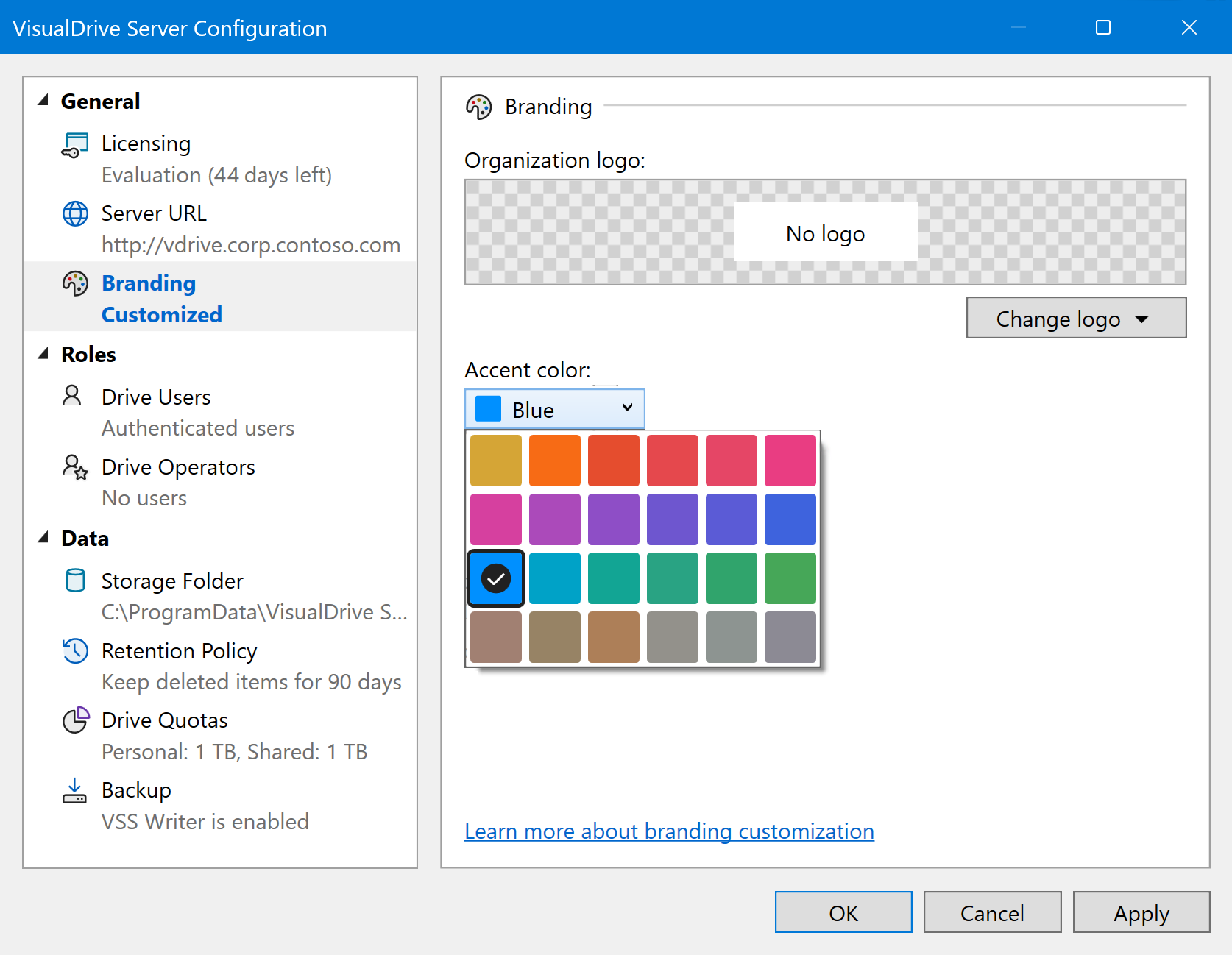Open the branding customization help link
This screenshot has width=1232, height=955.
point(669,831)
